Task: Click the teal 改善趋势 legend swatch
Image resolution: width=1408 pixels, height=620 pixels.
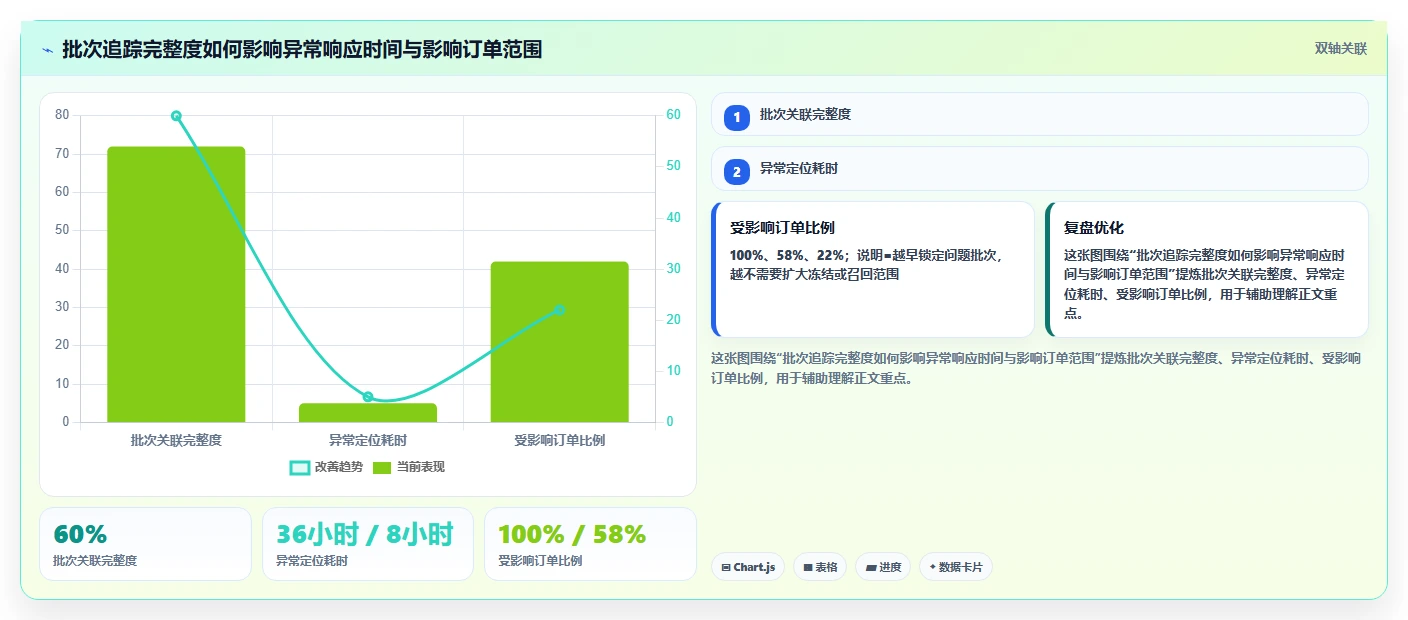Action: click(x=299, y=467)
